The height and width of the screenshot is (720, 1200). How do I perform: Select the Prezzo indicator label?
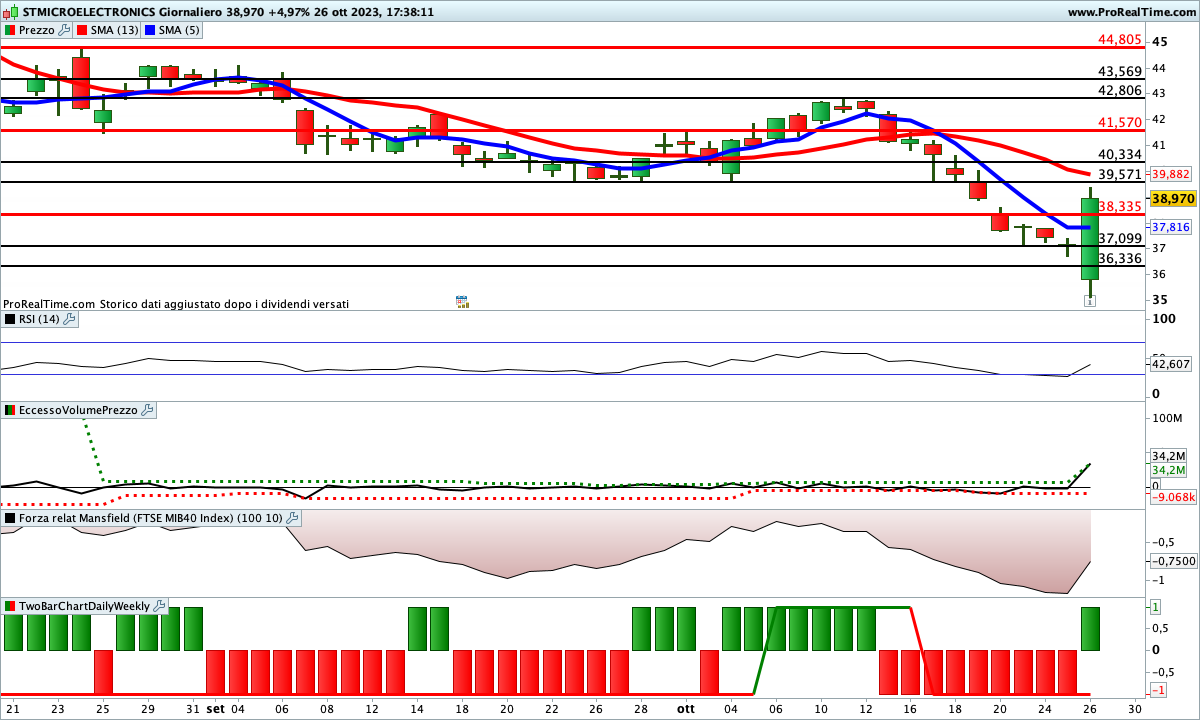click(37, 30)
